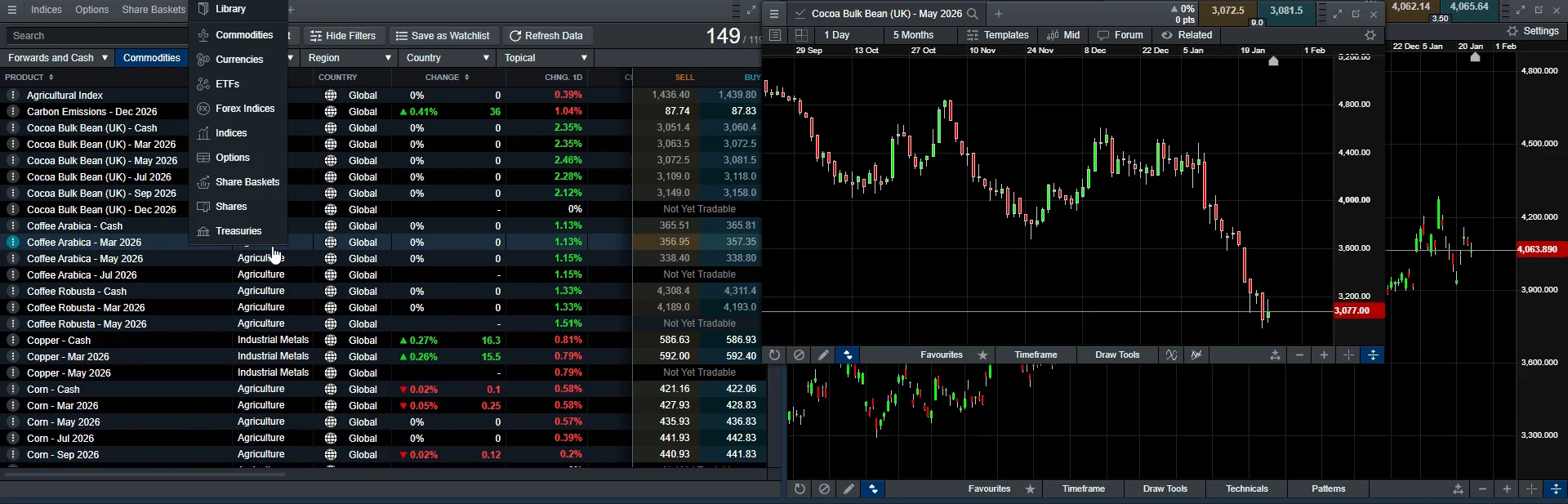
Task: Click the clear drawings icon on Cocoa chart toolbar
Action: [x=800, y=355]
